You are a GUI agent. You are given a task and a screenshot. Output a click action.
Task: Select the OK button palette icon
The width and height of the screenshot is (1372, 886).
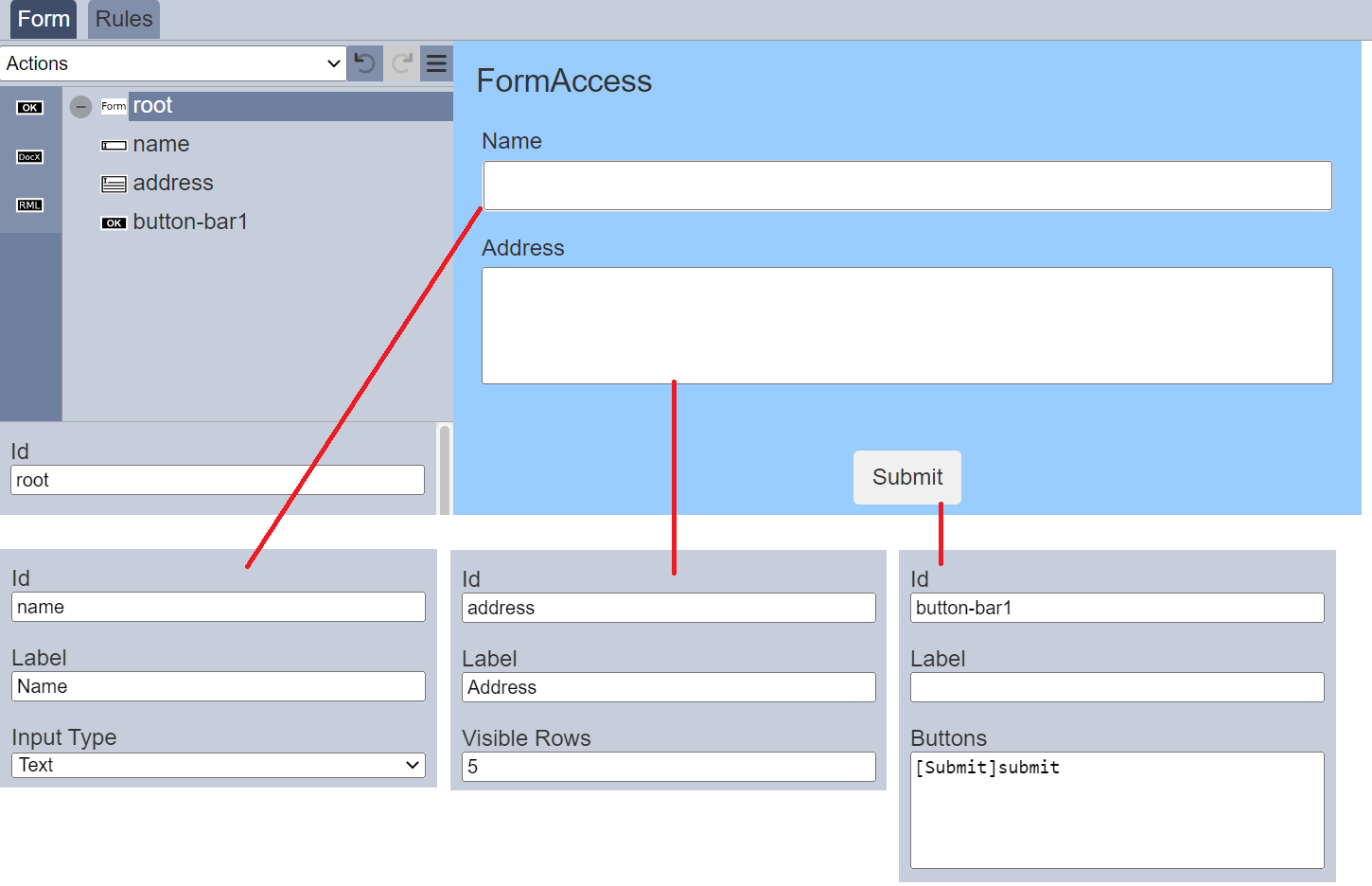[x=29, y=108]
